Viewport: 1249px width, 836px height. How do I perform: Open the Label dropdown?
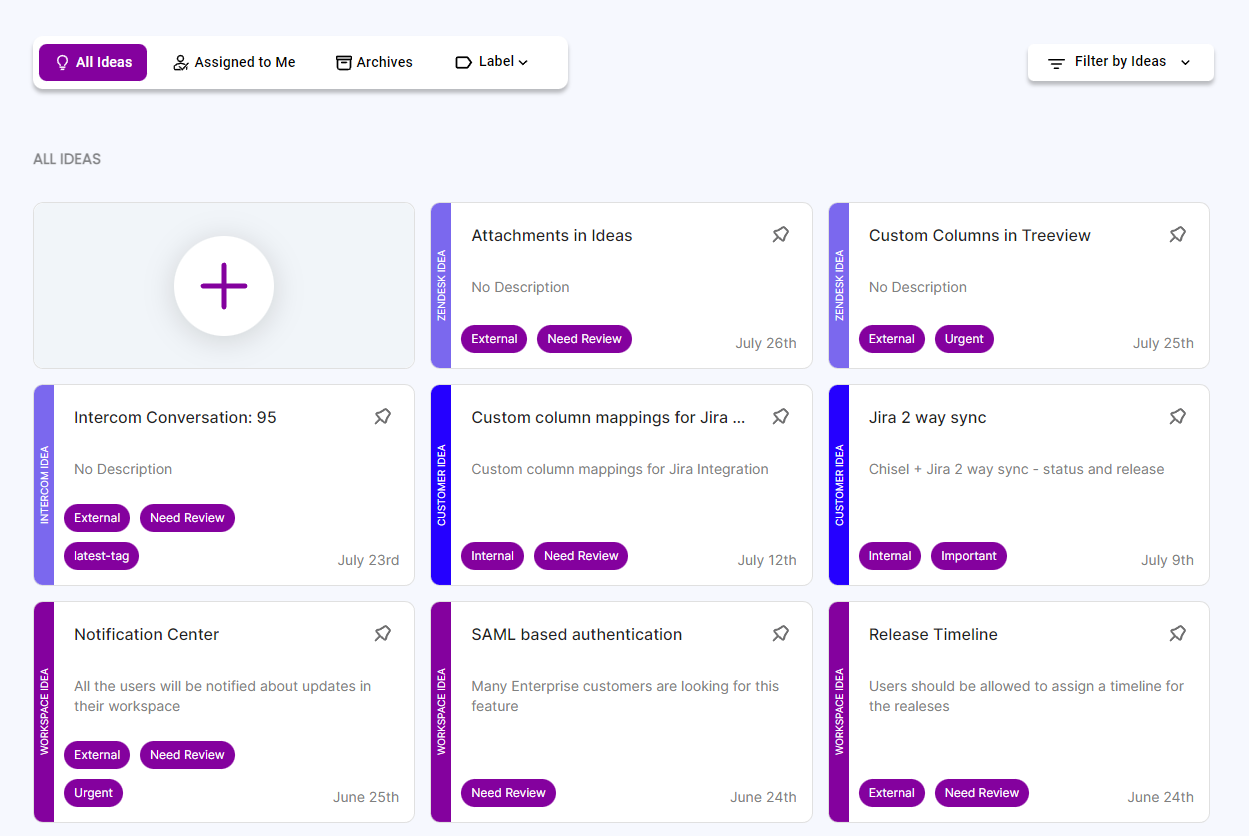[x=491, y=62]
